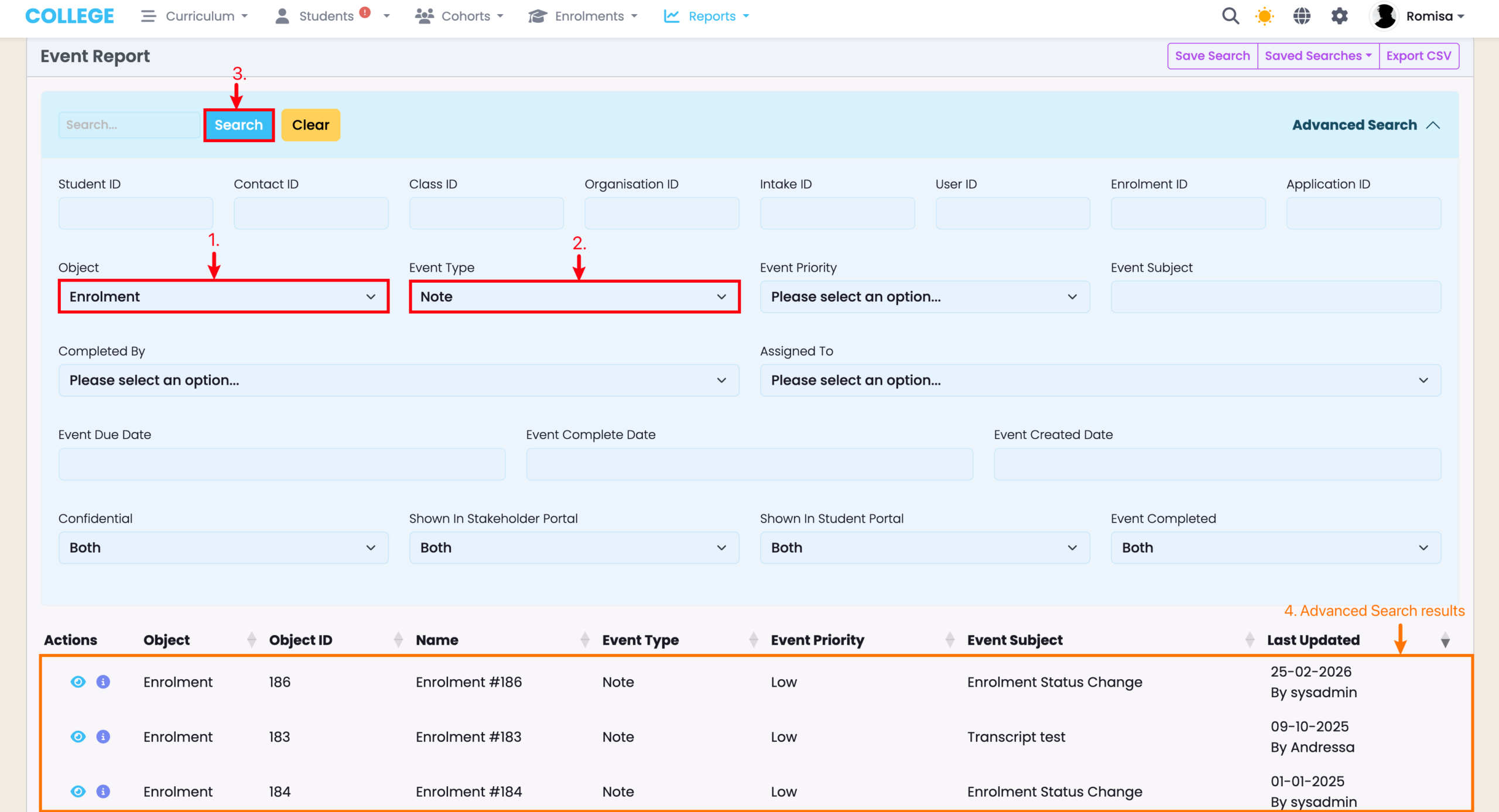Click Export CSV button
This screenshot has height=812, width=1499.
1418,56
